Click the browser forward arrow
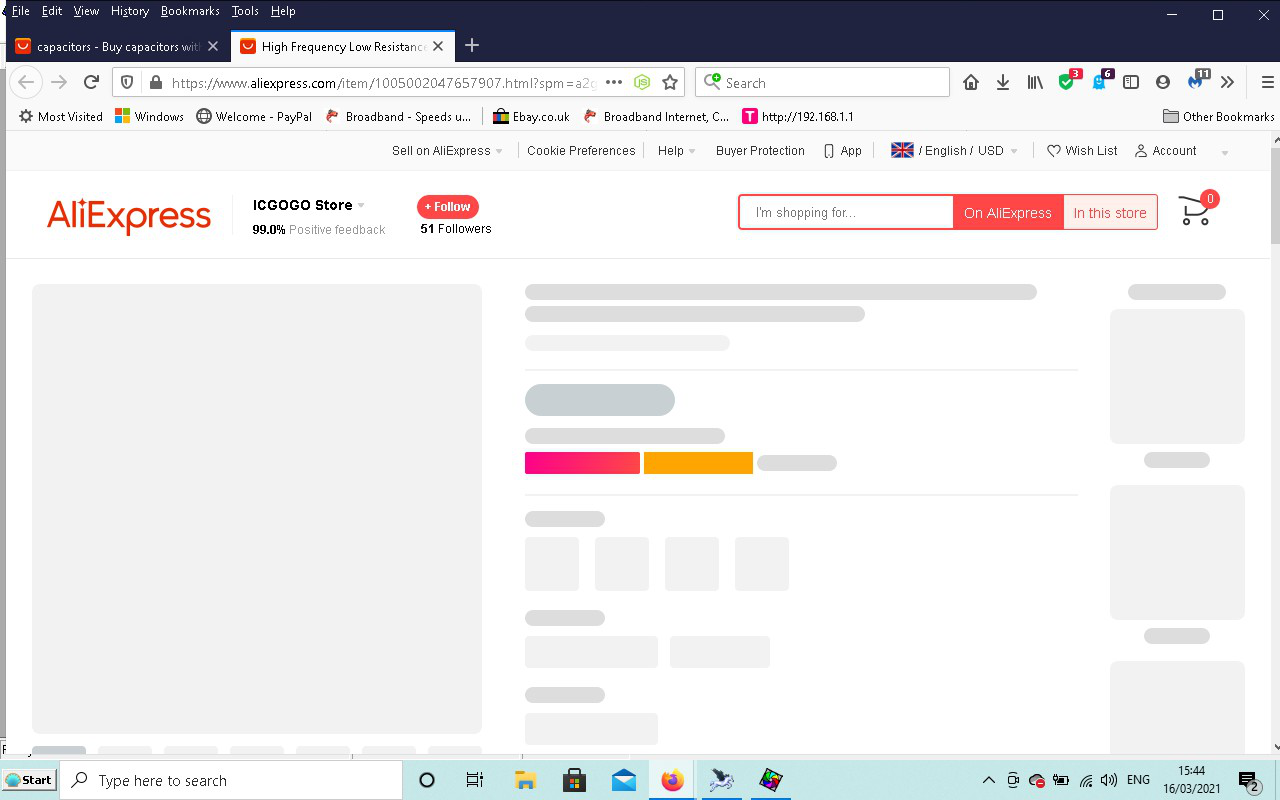Viewport: 1280px width, 800px height. click(x=59, y=83)
